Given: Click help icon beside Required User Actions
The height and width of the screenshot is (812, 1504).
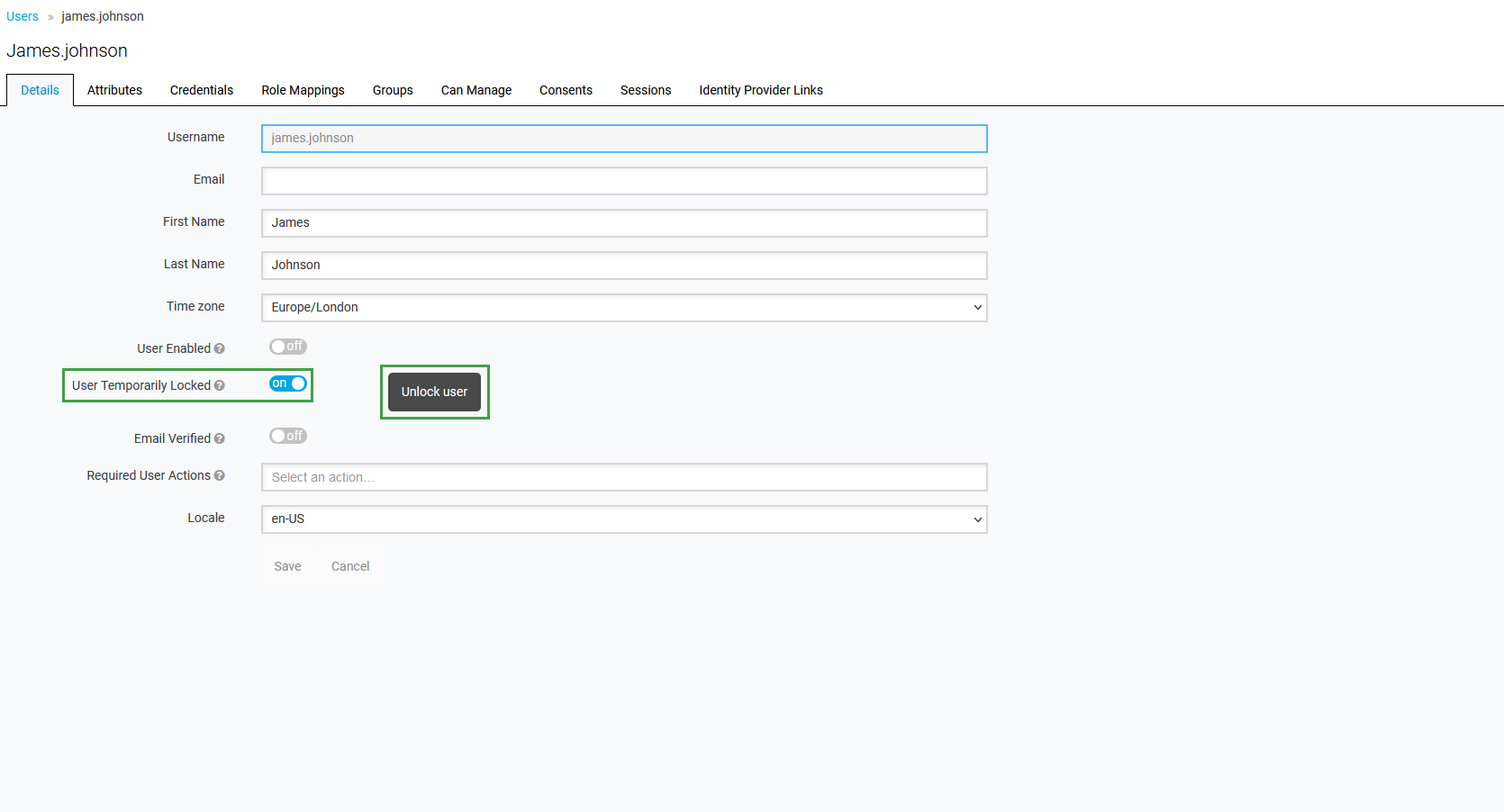Looking at the screenshot, I should 220,476.
